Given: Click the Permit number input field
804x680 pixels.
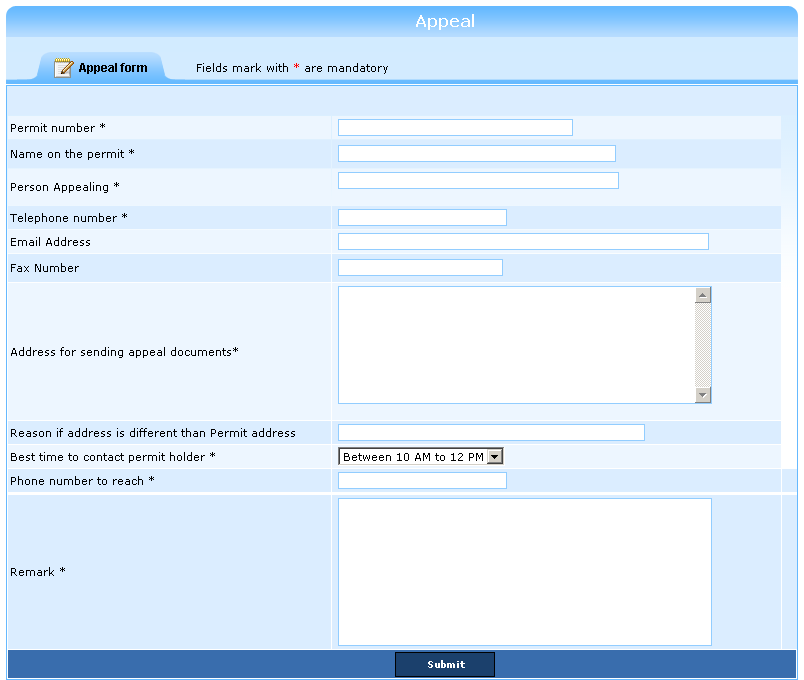Looking at the screenshot, I should pyautogui.click(x=455, y=127).
